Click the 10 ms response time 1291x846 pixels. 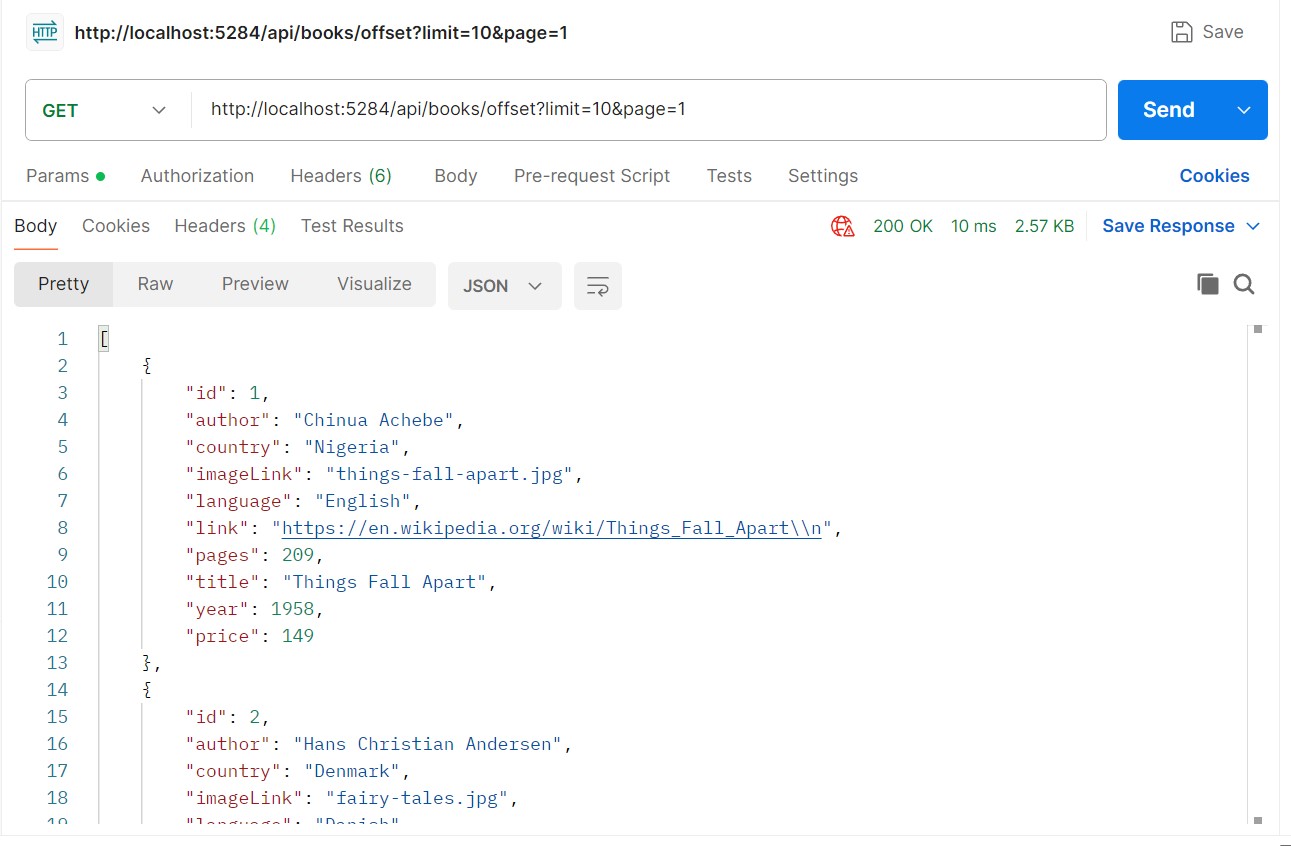tap(973, 226)
